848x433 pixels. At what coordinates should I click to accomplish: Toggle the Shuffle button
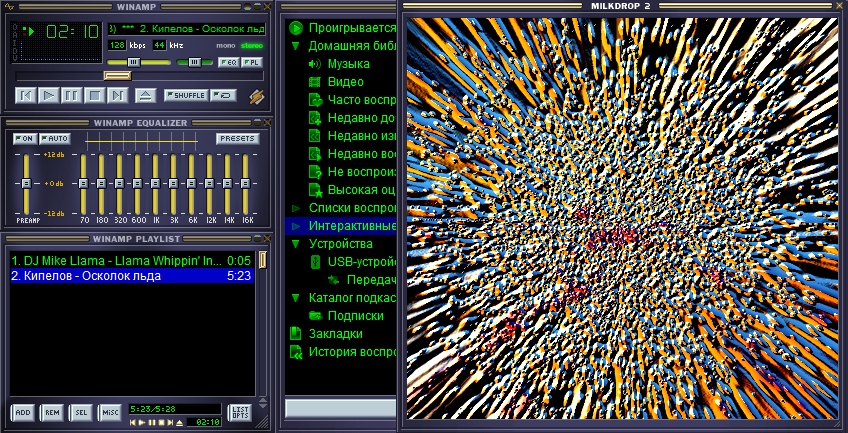pos(186,96)
